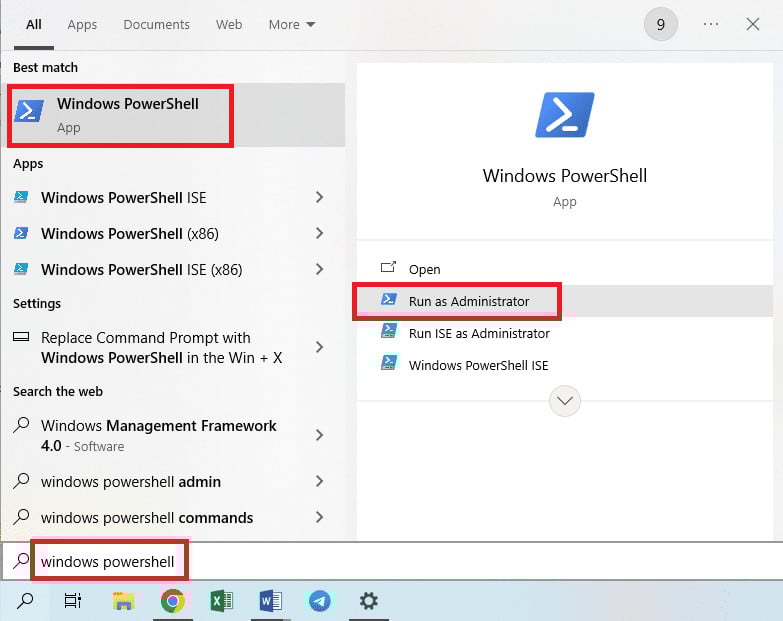The image size is (783, 621).
Task: Click search icon beside windows powershell admin
Action: pyautogui.click(x=21, y=480)
